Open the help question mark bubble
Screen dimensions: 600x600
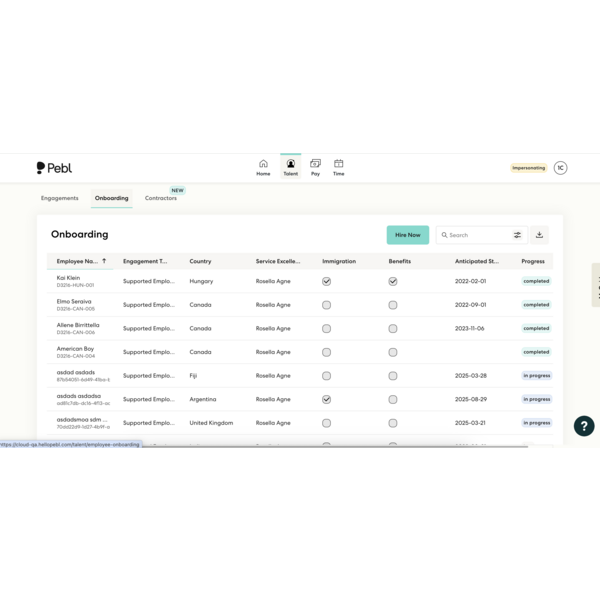pyautogui.click(x=584, y=426)
